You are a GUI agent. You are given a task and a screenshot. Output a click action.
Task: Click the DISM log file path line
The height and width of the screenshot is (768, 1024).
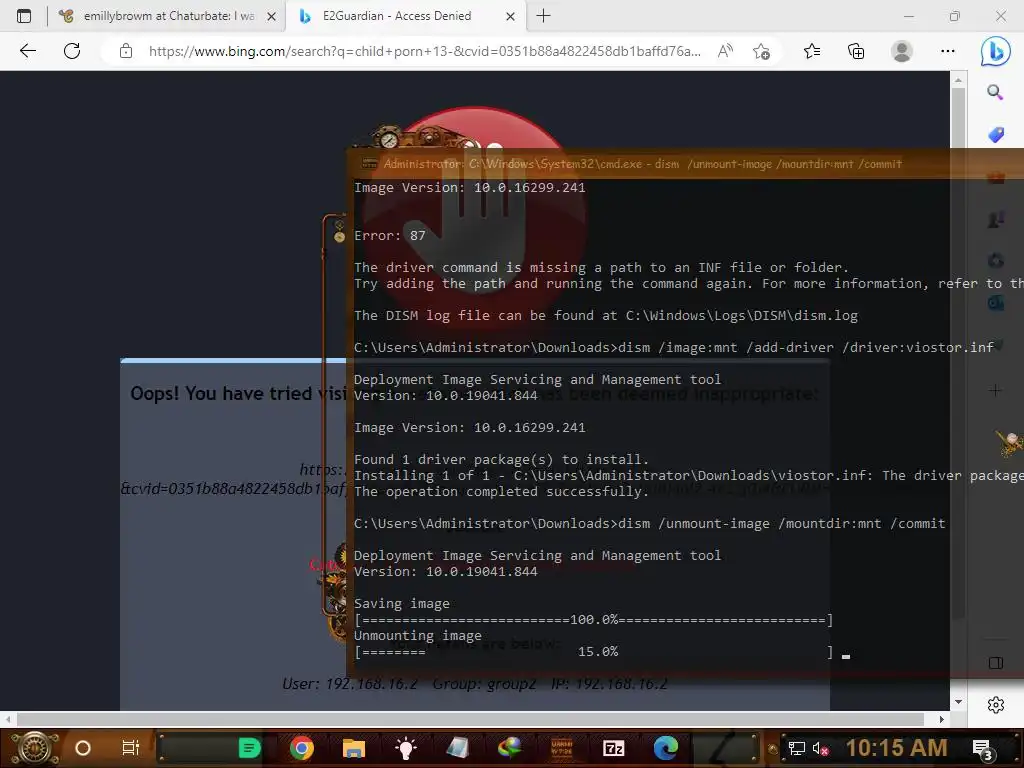tap(605, 315)
